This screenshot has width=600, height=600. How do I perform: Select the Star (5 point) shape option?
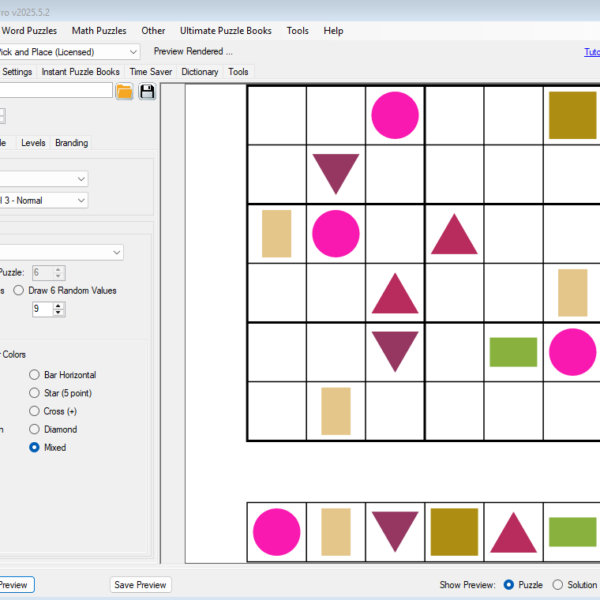[60, 393]
